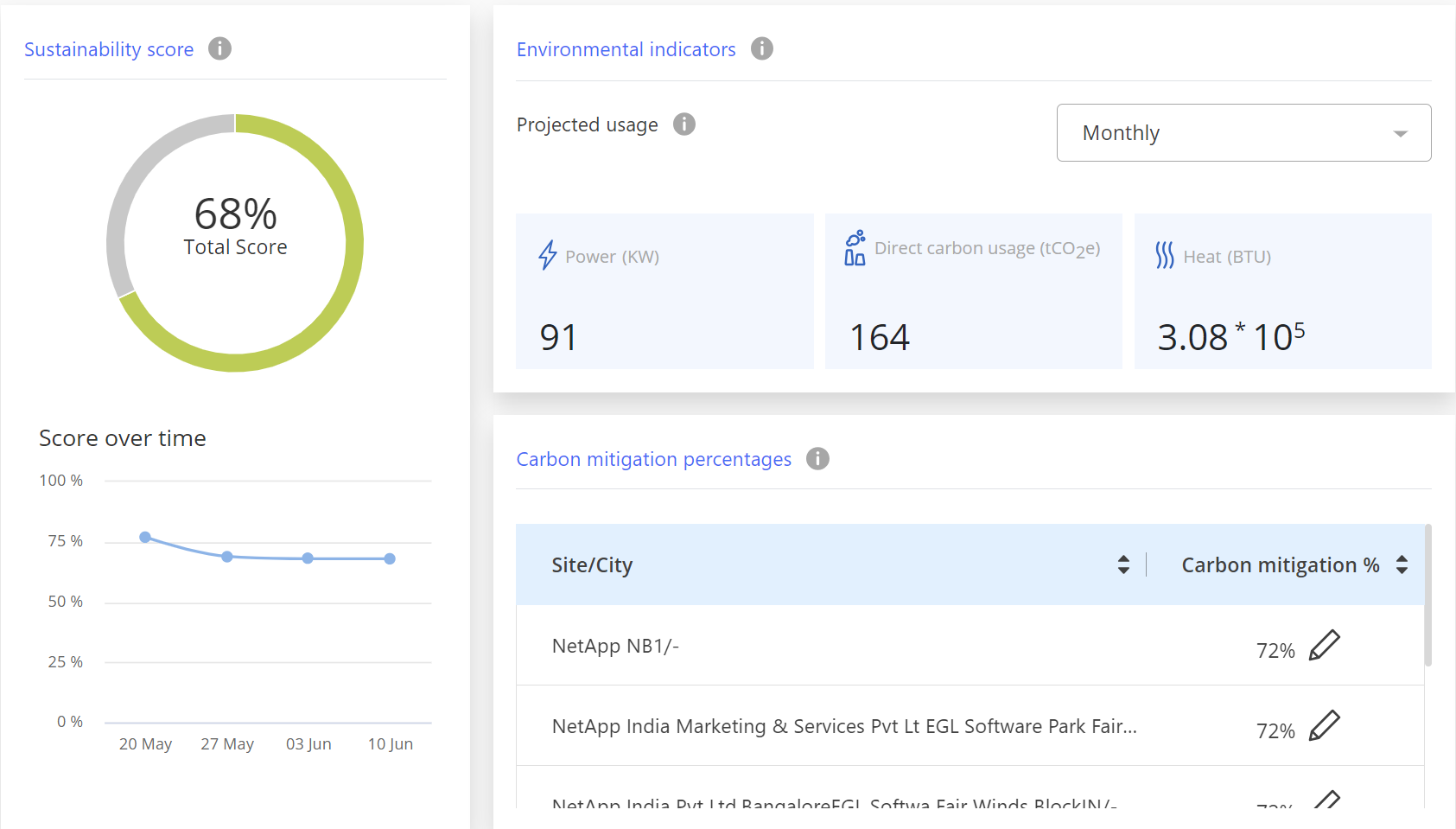1456x829 pixels.
Task: Click the Heat (BTU) waves icon
Action: [x=1164, y=255]
